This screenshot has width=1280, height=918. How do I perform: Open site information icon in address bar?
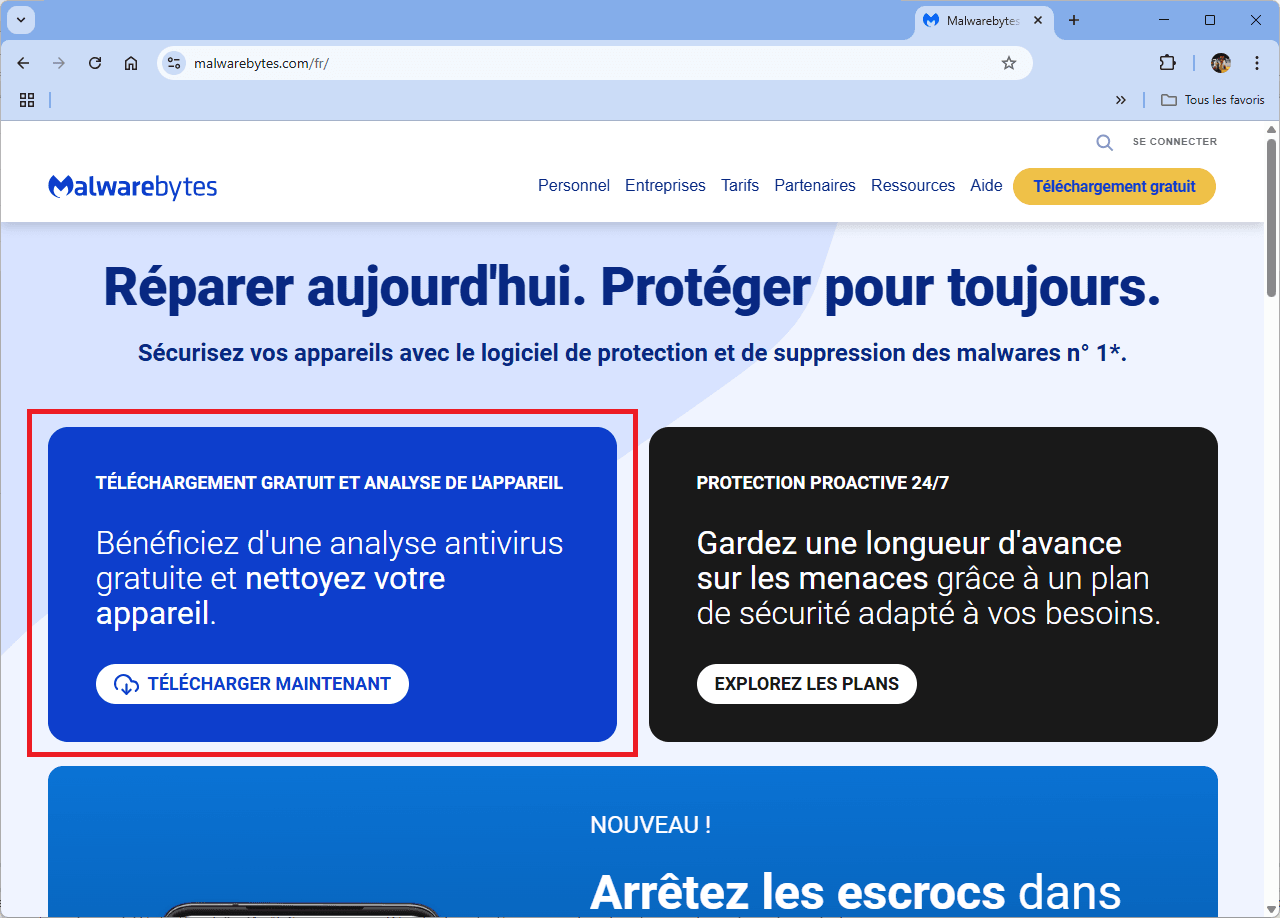[x=174, y=63]
